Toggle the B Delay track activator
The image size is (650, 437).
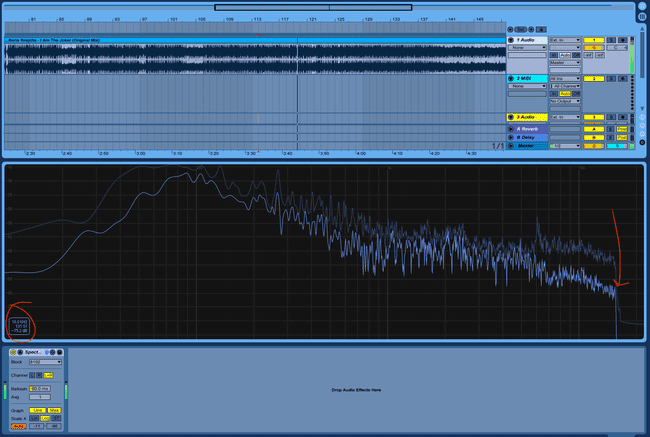point(594,137)
